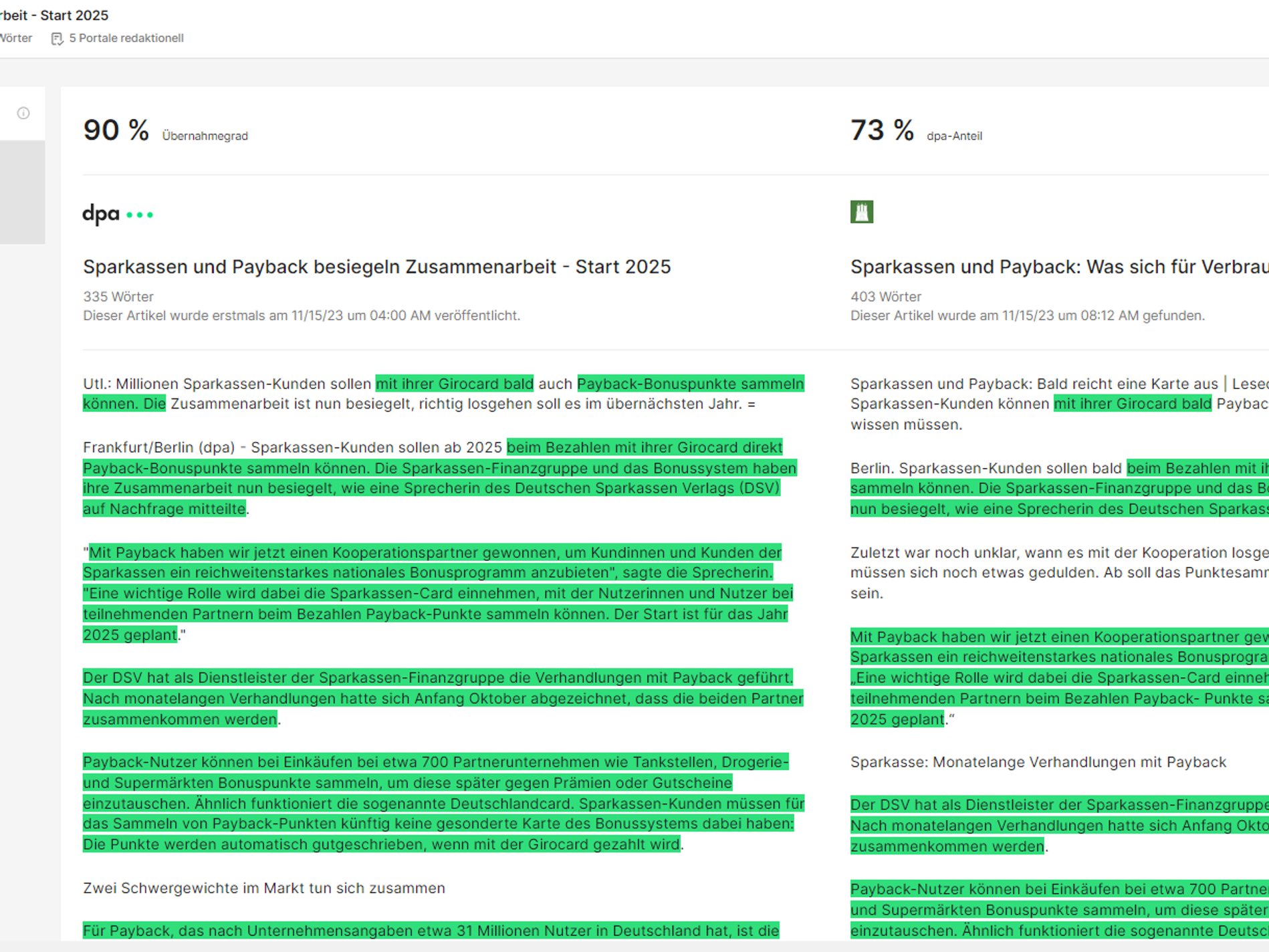Click the '73 %' dpa-Anteil value

pos(882,130)
